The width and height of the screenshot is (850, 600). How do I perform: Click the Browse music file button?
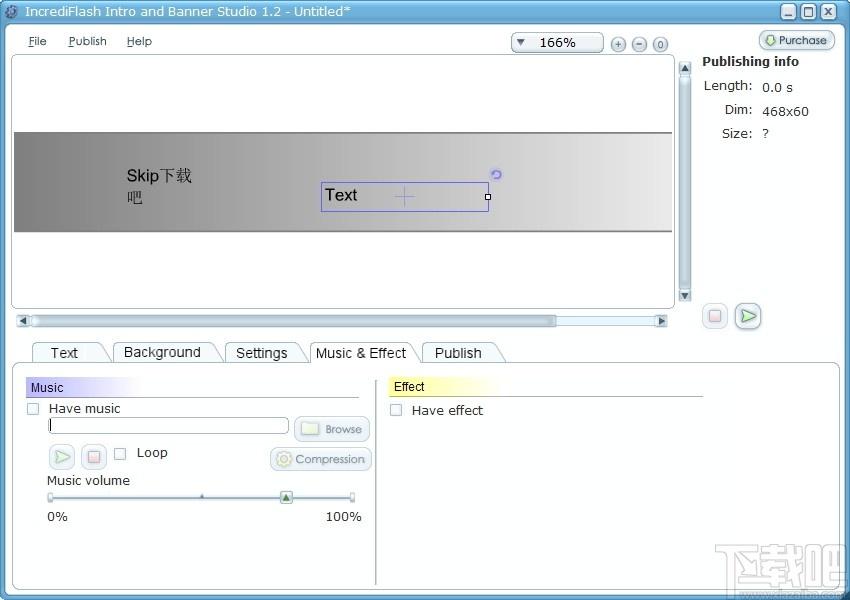332,429
